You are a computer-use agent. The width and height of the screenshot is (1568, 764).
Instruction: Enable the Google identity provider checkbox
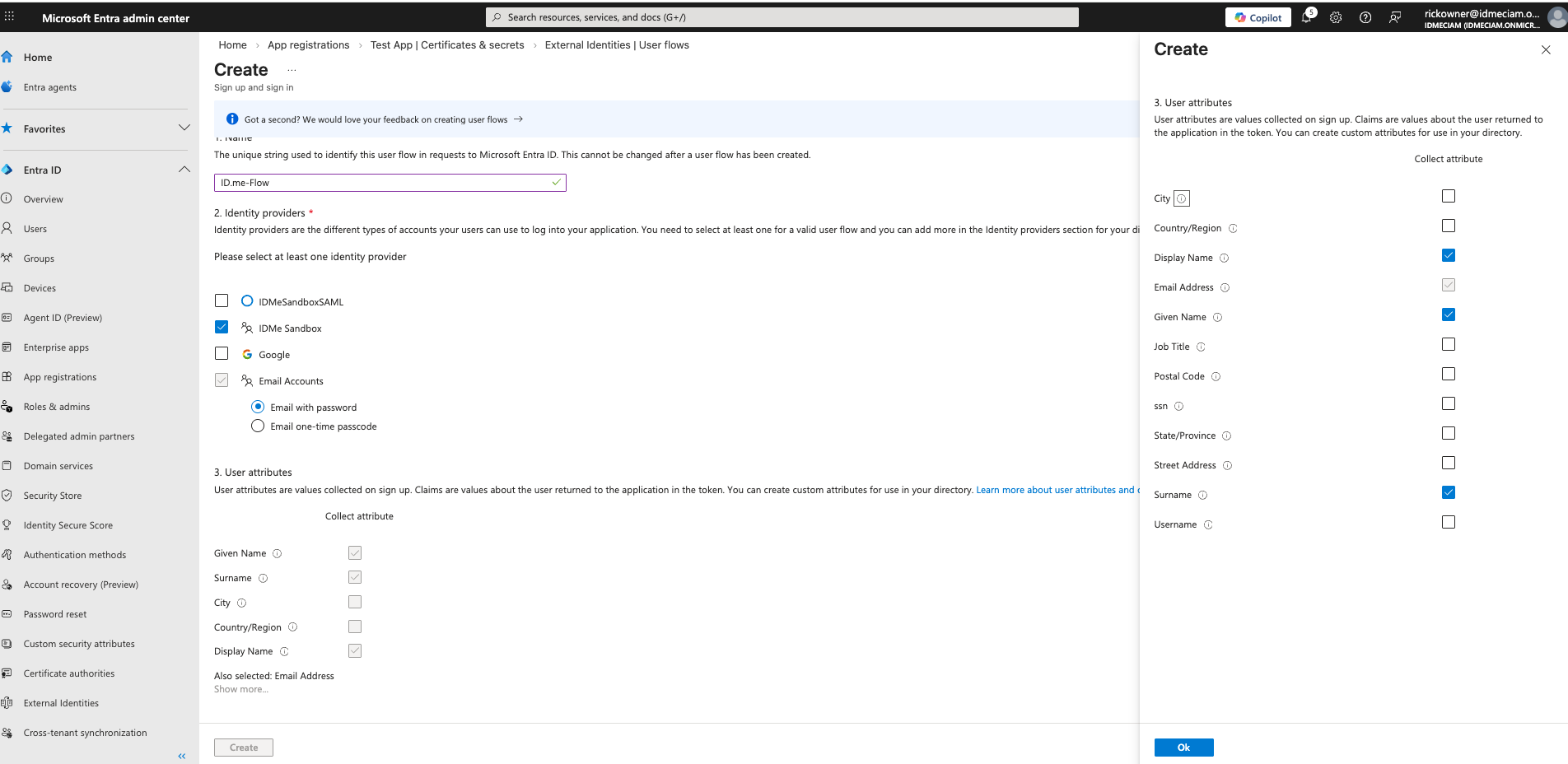(221, 353)
